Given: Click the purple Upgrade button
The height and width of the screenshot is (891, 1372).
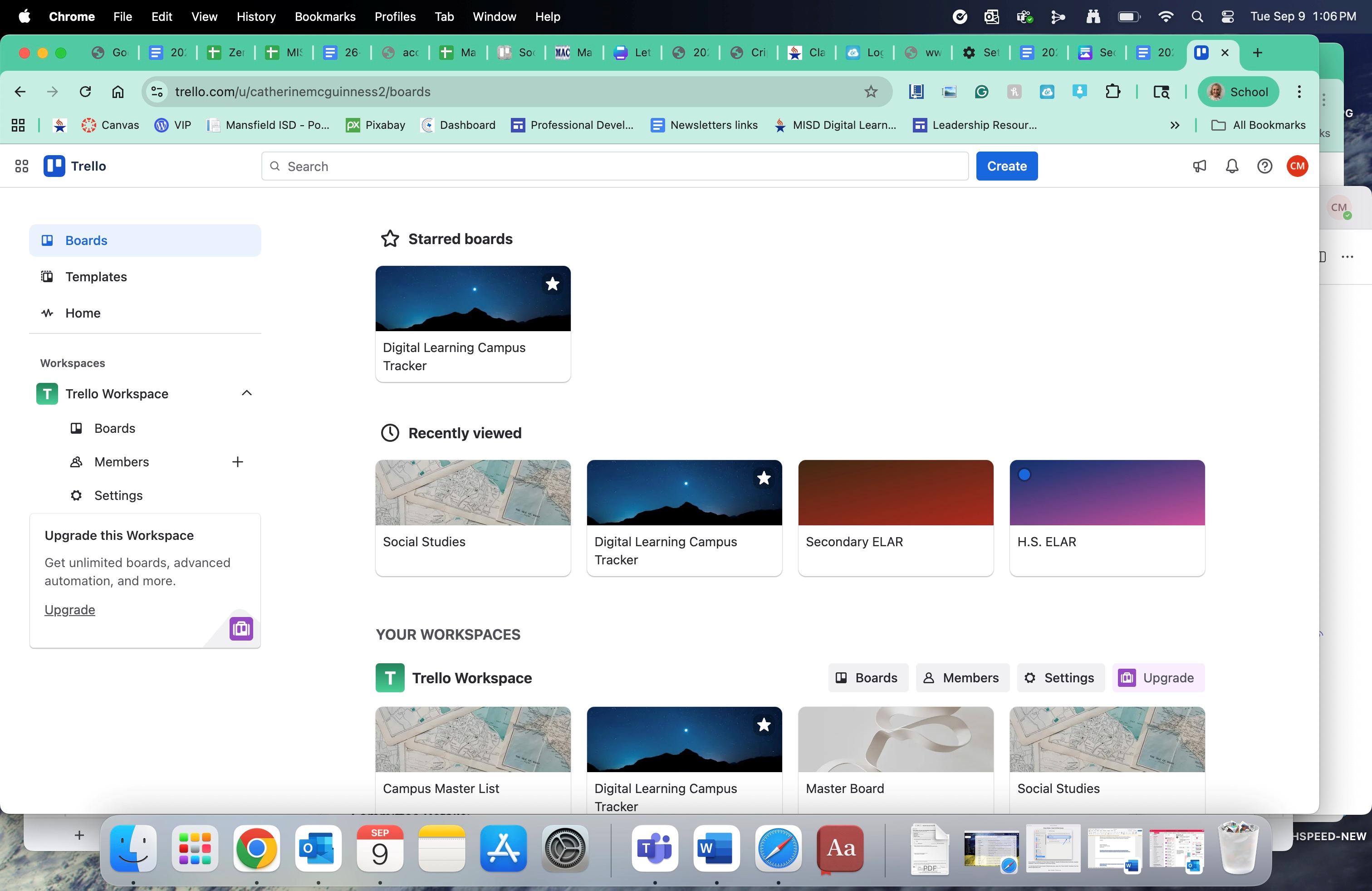Looking at the screenshot, I should [1158, 678].
